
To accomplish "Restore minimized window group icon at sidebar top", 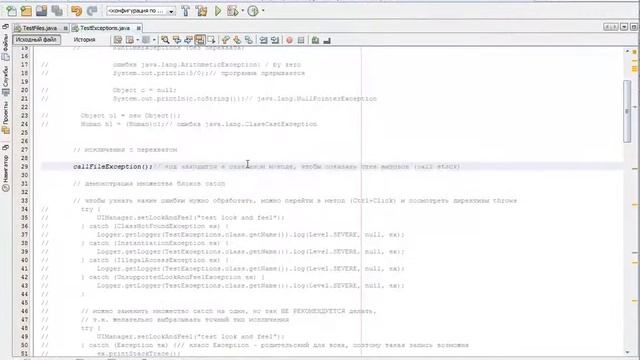I will [5, 27].
